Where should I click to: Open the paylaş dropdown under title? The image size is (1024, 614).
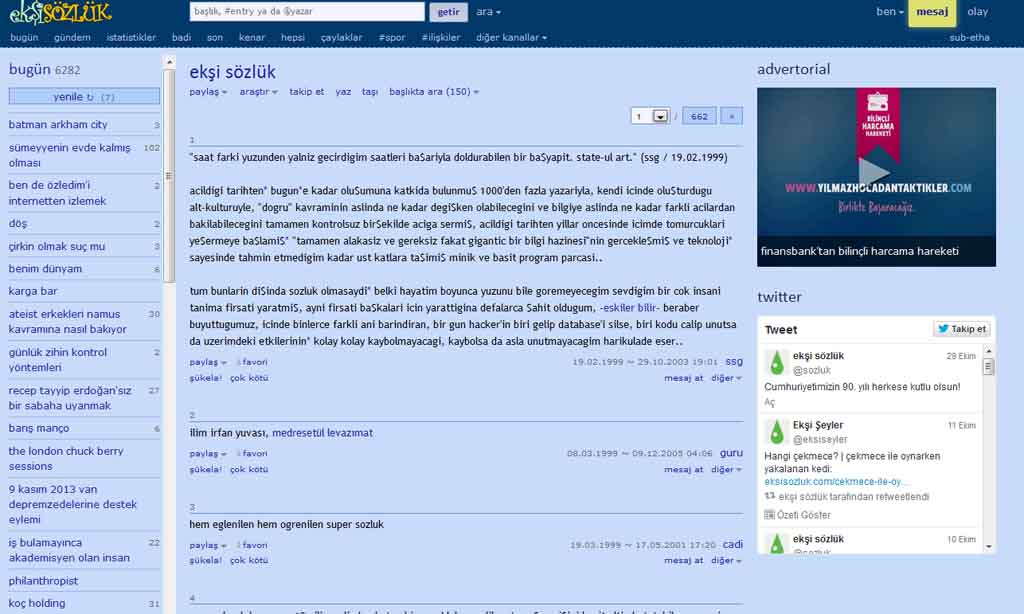(208, 92)
